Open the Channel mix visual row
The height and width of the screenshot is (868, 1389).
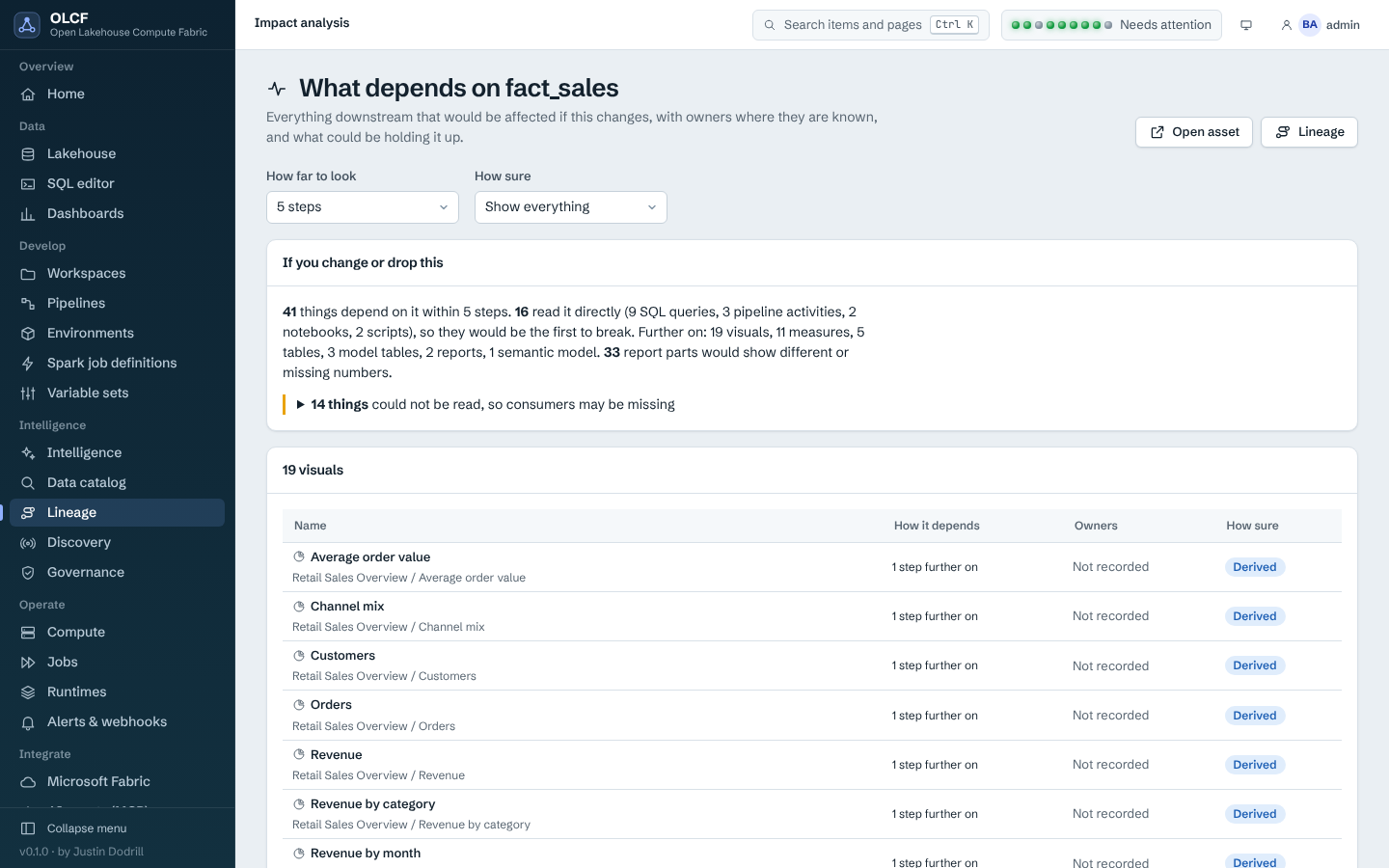click(811, 616)
